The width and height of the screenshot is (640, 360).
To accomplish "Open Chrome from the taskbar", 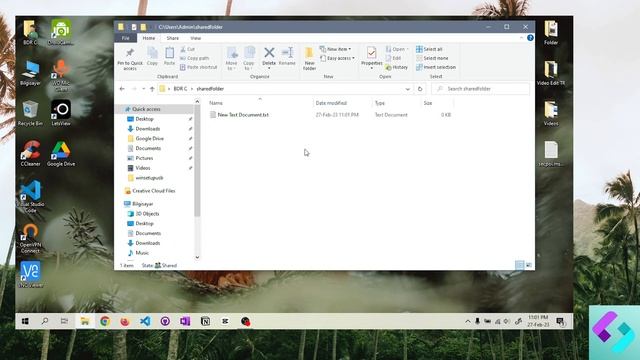I will tap(105, 321).
